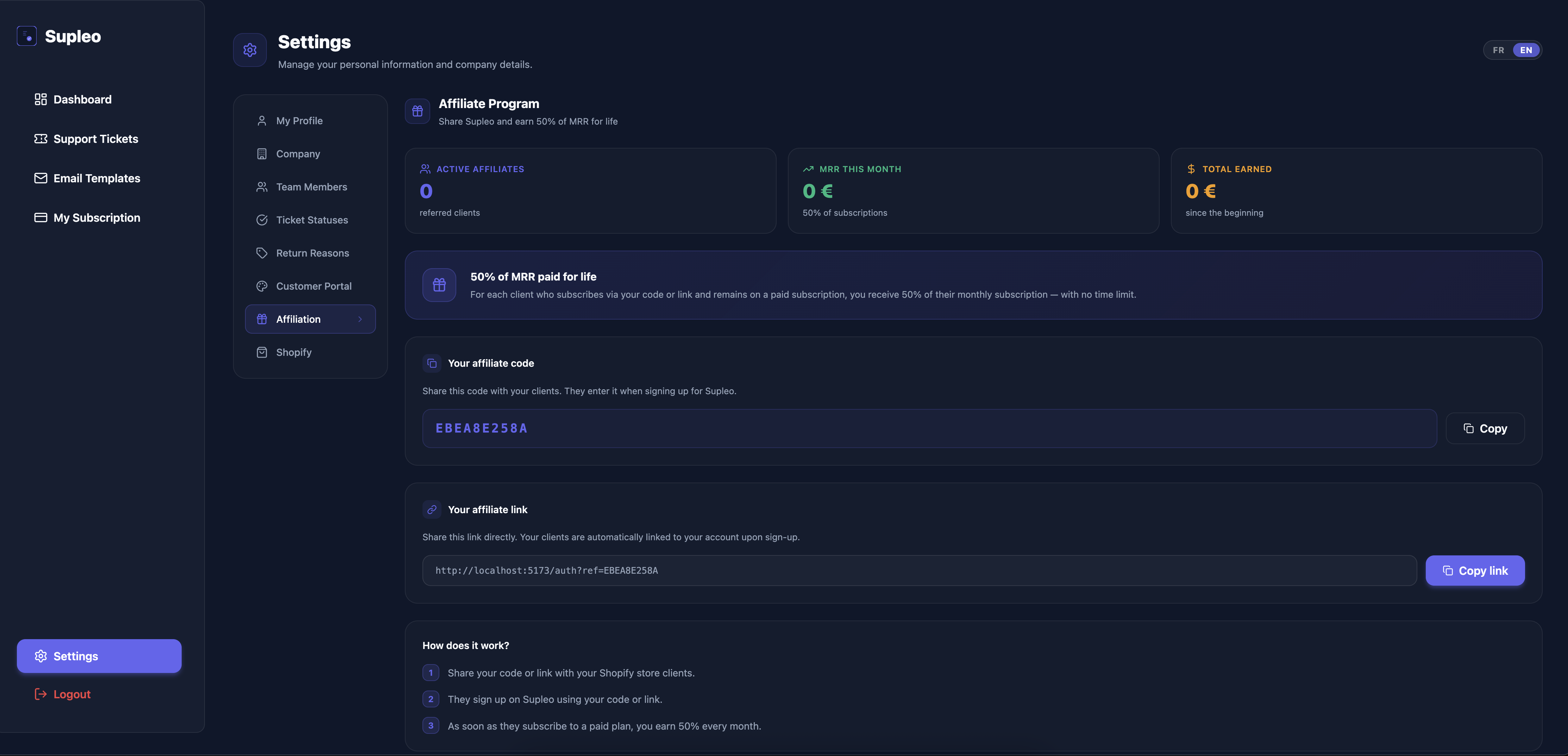
Task: Click the Supleo logo icon
Action: tap(26, 36)
